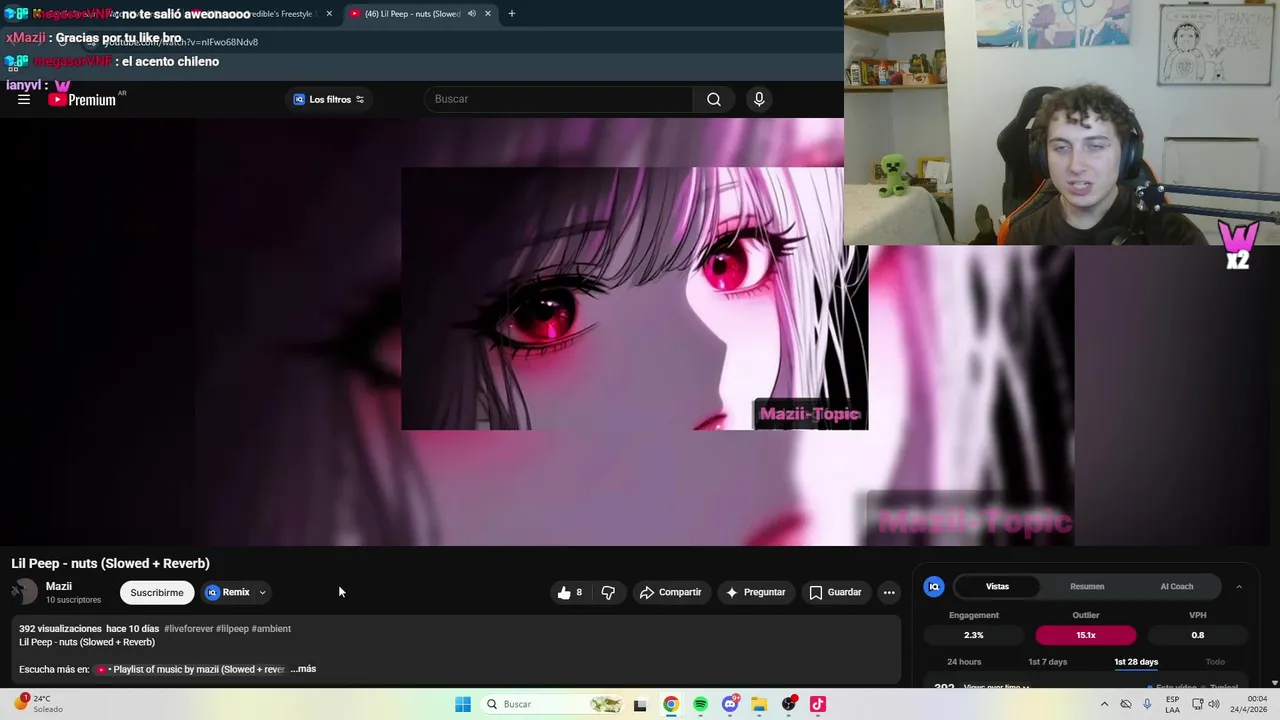The height and width of the screenshot is (720, 1280).
Task: Subscribe with the Suscribirme button
Action: pos(157,592)
